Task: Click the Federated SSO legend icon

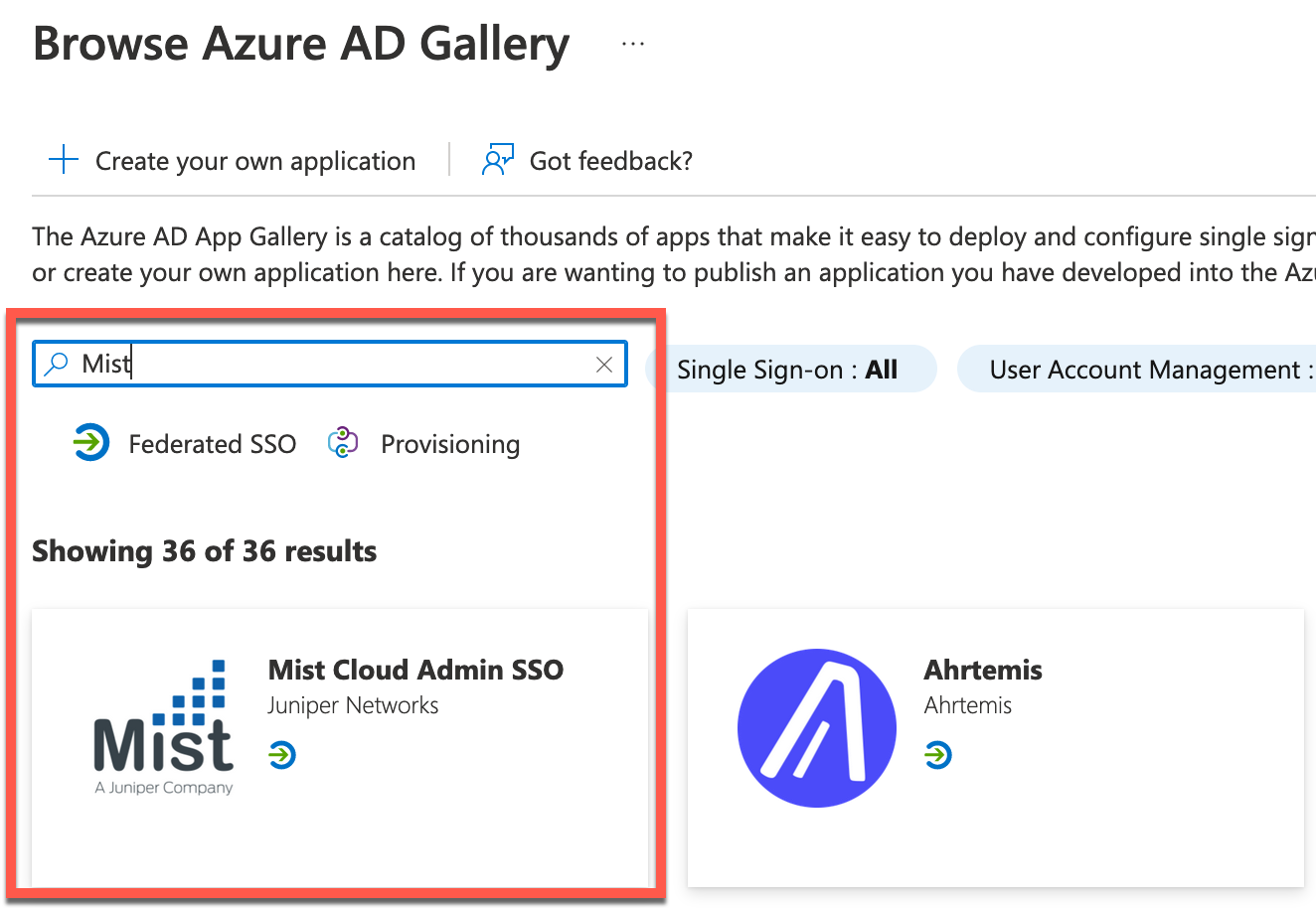Action: coord(91,443)
